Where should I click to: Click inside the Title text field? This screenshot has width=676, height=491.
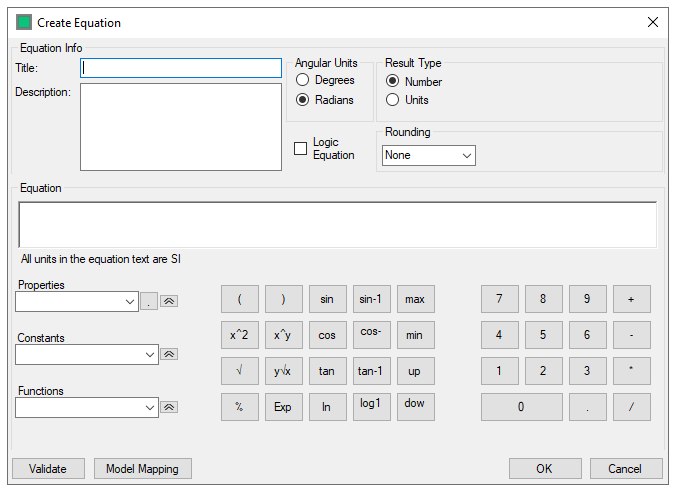pyautogui.click(x=181, y=68)
